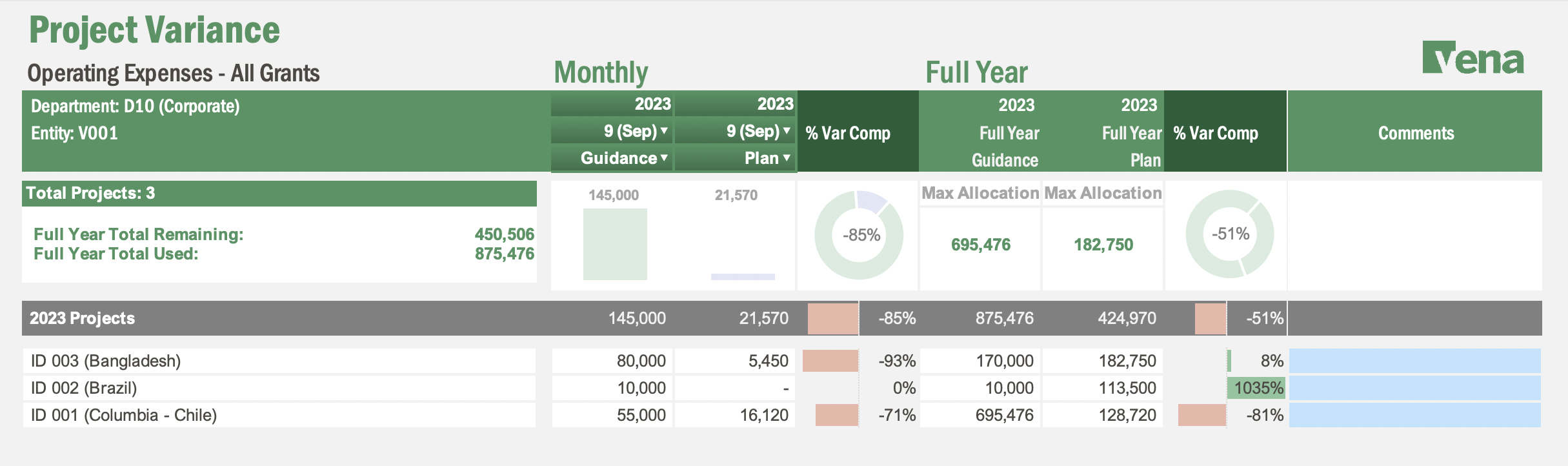Select the ID 003 (Bangladesh) project row
1568x466 pixels.
(x=106, y=361)
